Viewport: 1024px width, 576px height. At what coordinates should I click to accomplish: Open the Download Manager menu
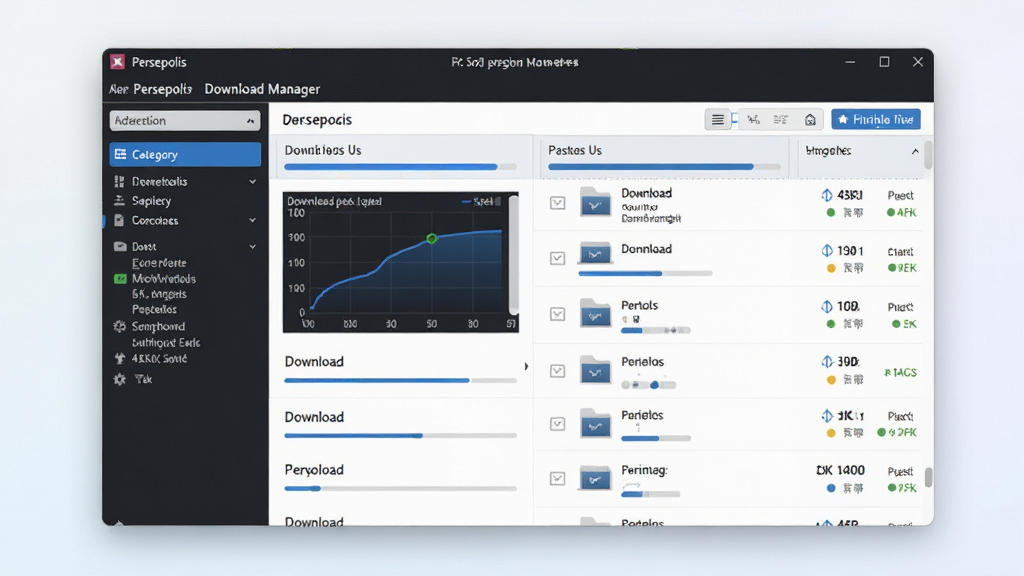(x=262, y=89)
